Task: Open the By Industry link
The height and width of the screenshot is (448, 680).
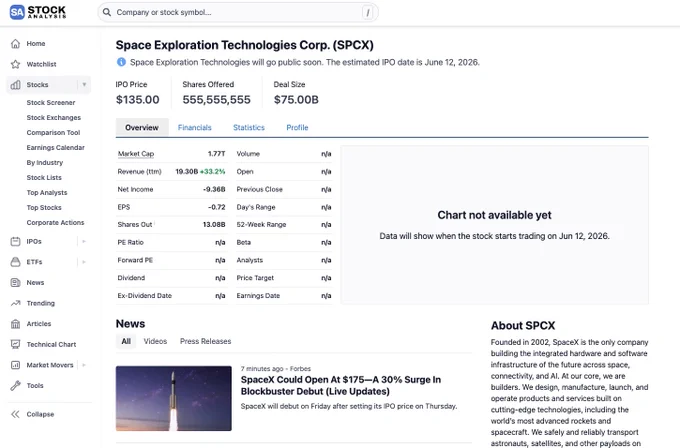Action: (x=45, y=163)
